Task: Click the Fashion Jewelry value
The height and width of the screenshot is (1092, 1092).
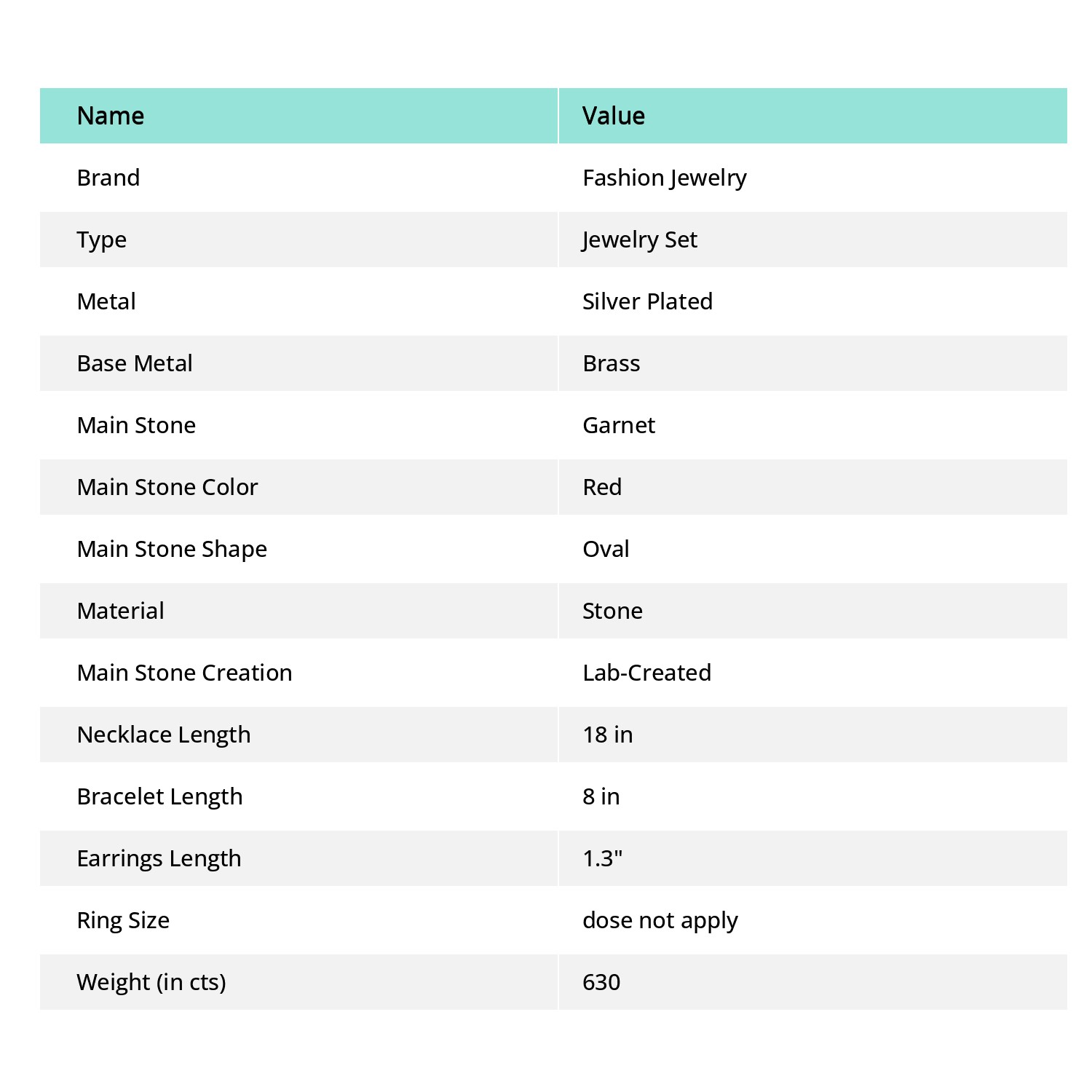Action: (665, 178)
